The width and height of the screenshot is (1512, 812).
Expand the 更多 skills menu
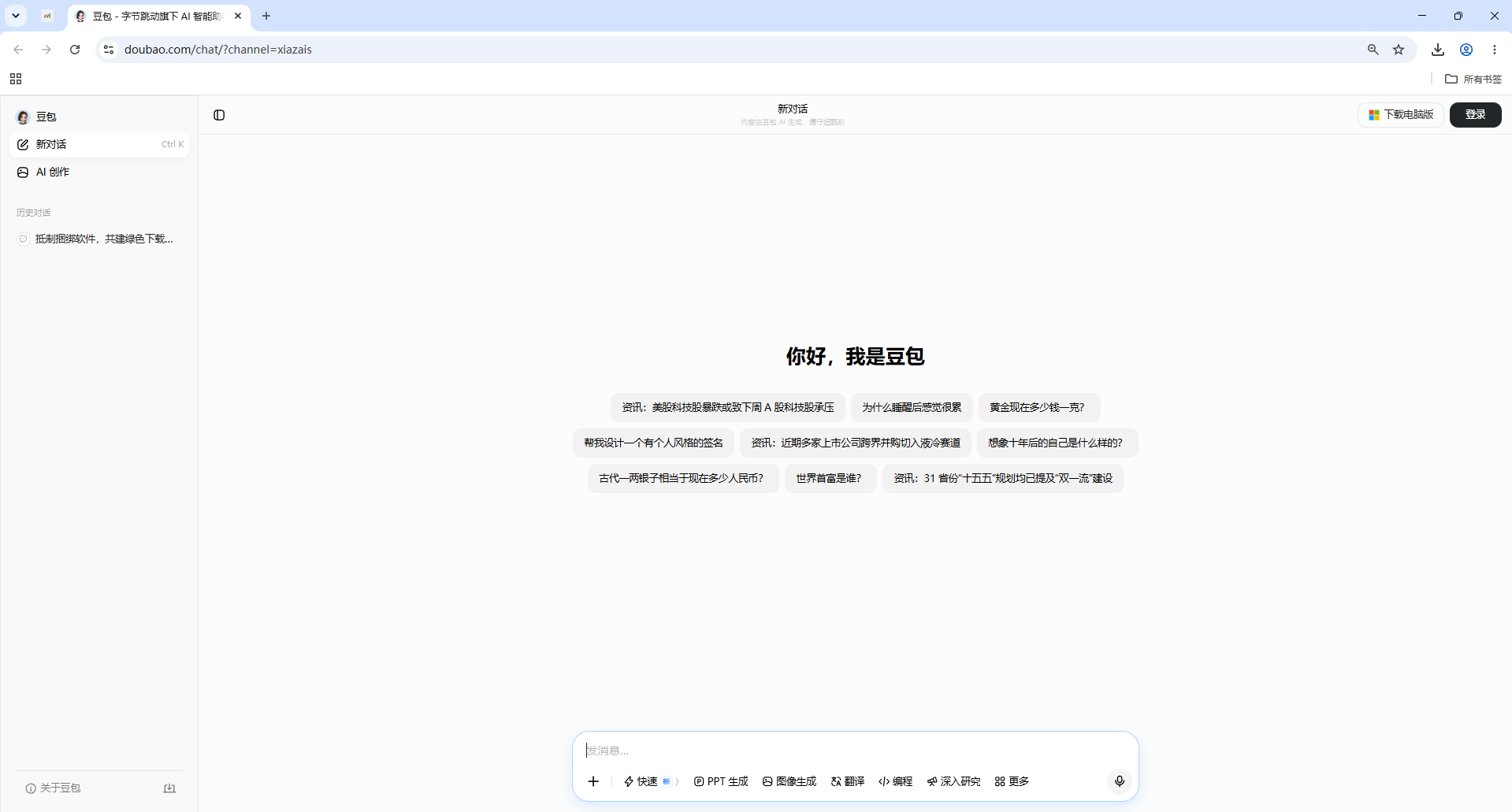pos(1012,781)
